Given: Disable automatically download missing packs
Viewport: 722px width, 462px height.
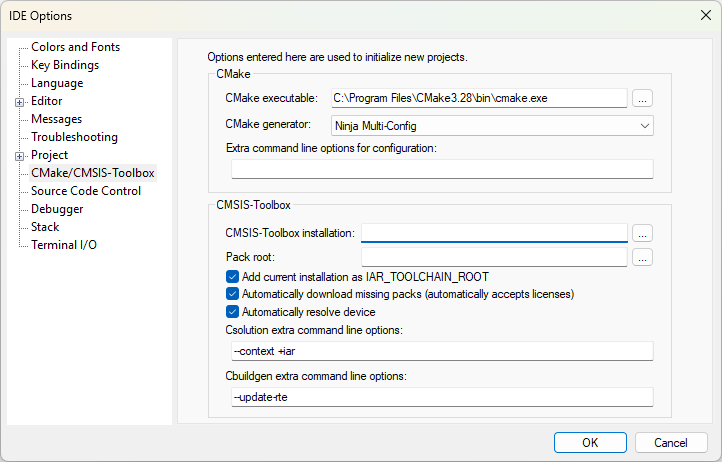Looking at the screenshot, I should 233,294.
